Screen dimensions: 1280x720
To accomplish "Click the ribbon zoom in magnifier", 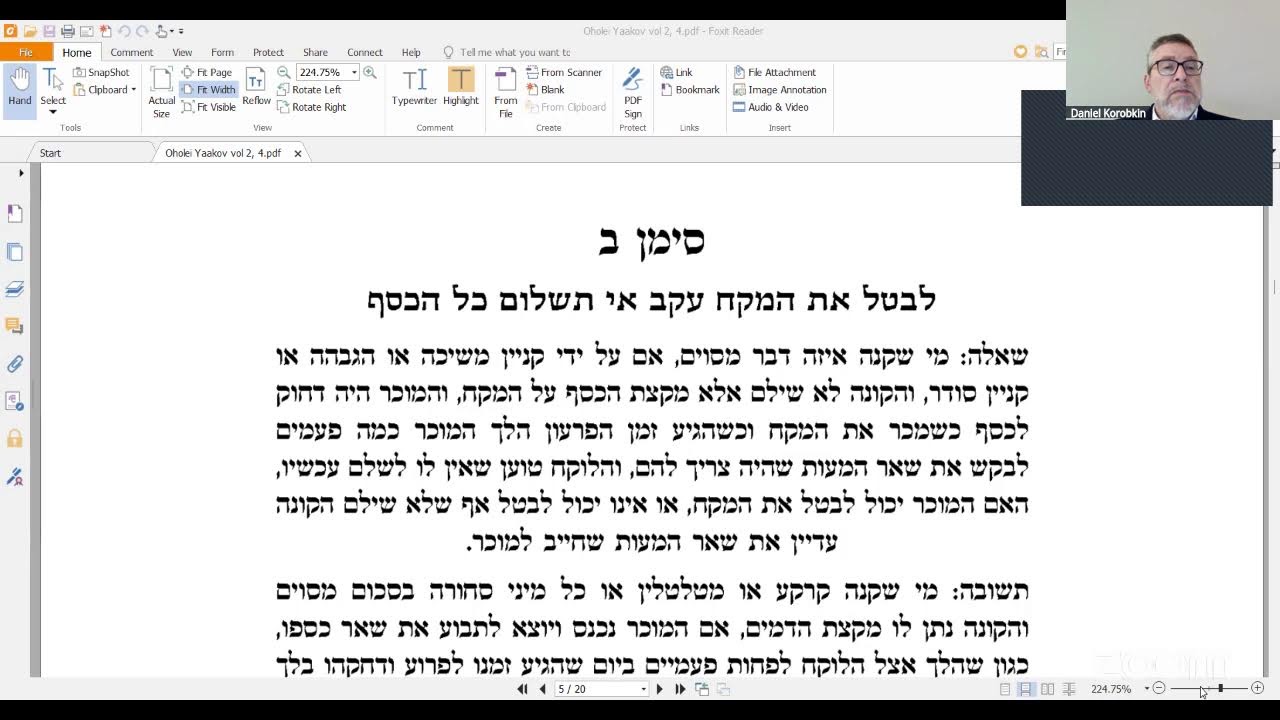I will click(x=370, y=72).
